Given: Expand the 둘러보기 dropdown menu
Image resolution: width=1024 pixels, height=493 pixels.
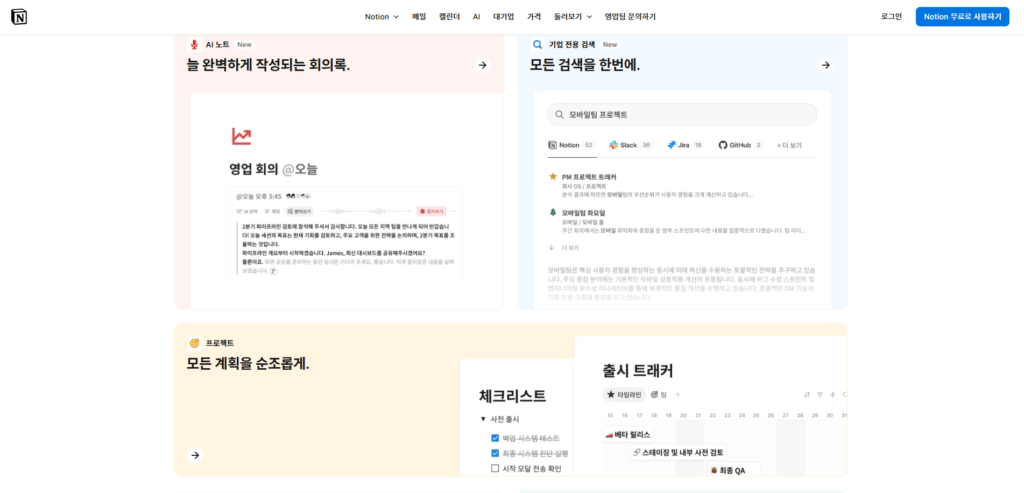Looking at the screenshot, I should pyautogui.click(x=573, y=17).
